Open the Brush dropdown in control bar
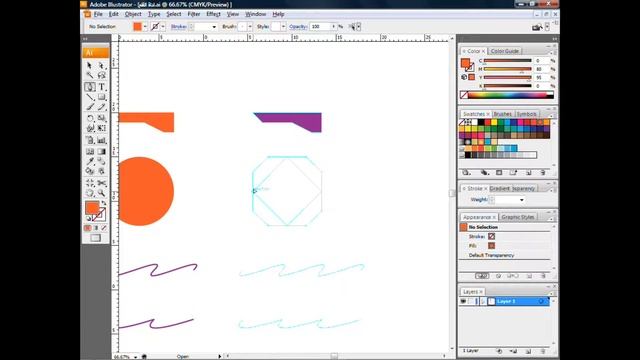The image size is (640, 360). point(250,27)
